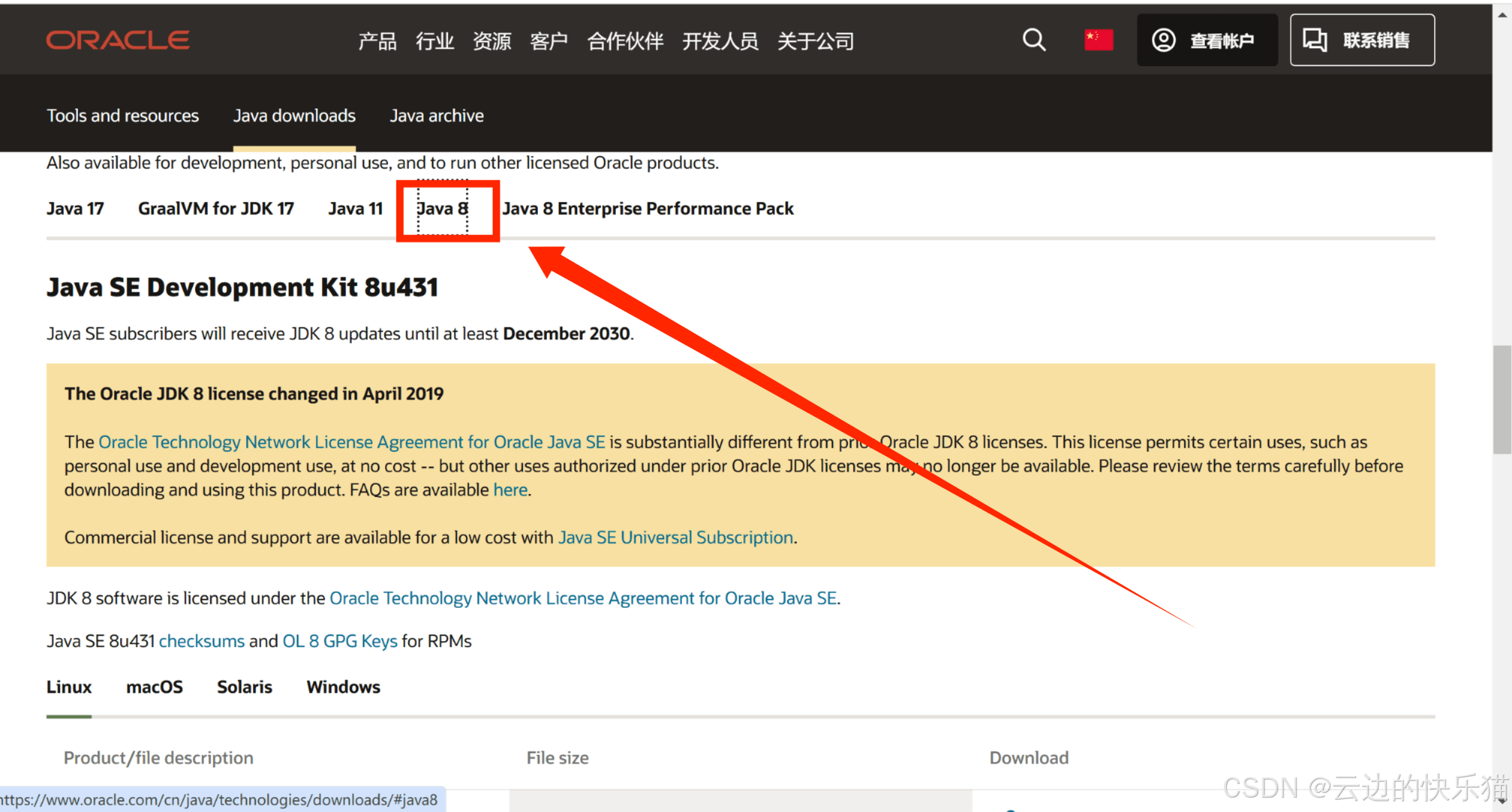Click the Download column header
The height and width of the screenshot is (812, 1512).
coord(1029,758)
